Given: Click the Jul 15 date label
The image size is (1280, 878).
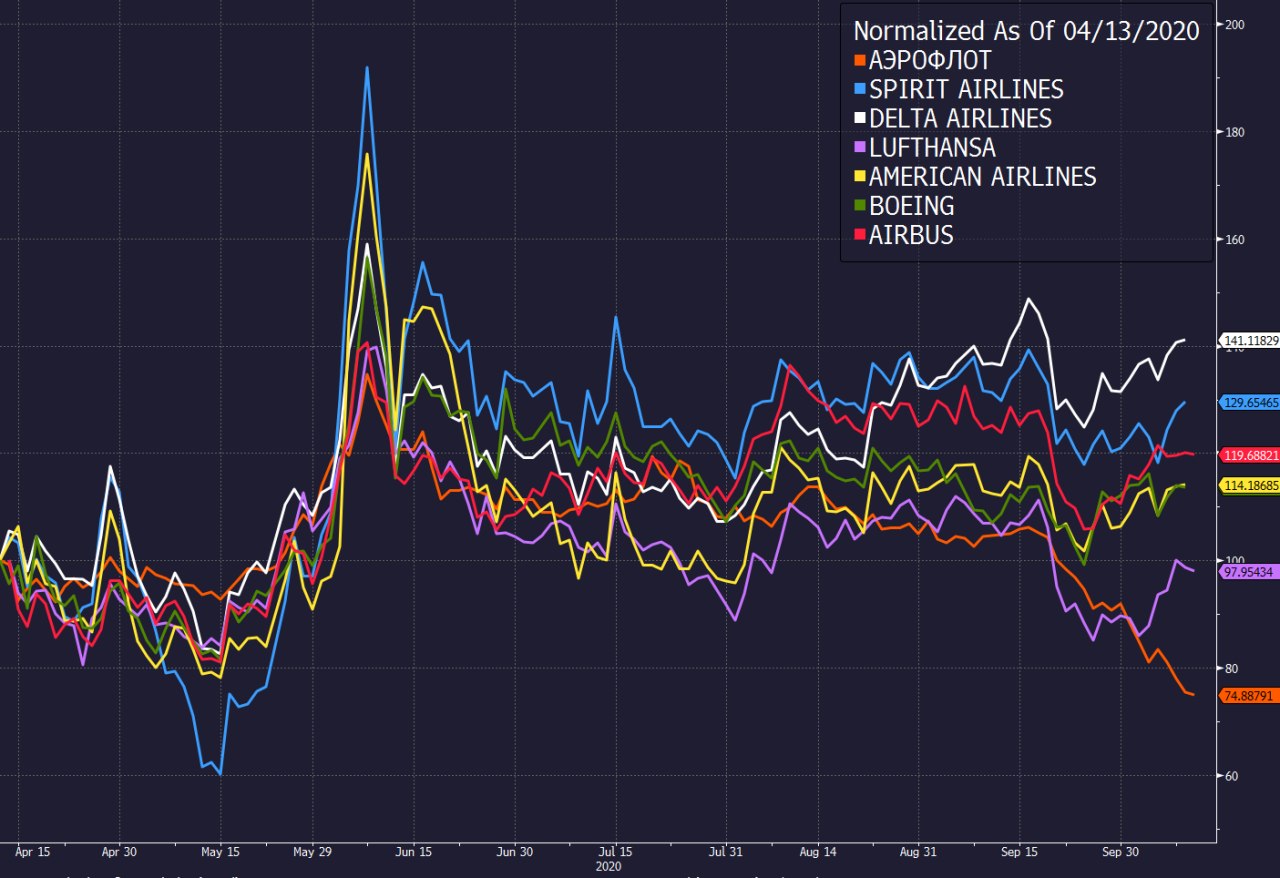Looking at the screenshot, I should (x=614, y=853).
